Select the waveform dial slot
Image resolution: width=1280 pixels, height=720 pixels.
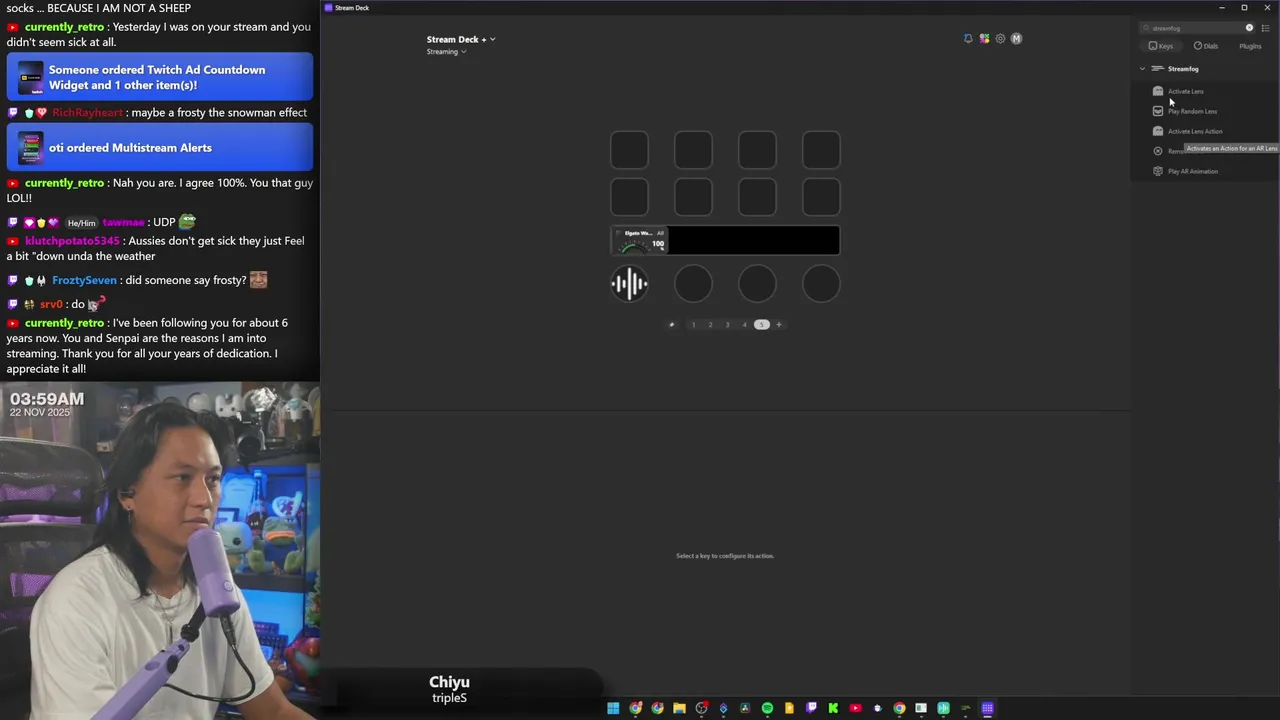(629, 284)
